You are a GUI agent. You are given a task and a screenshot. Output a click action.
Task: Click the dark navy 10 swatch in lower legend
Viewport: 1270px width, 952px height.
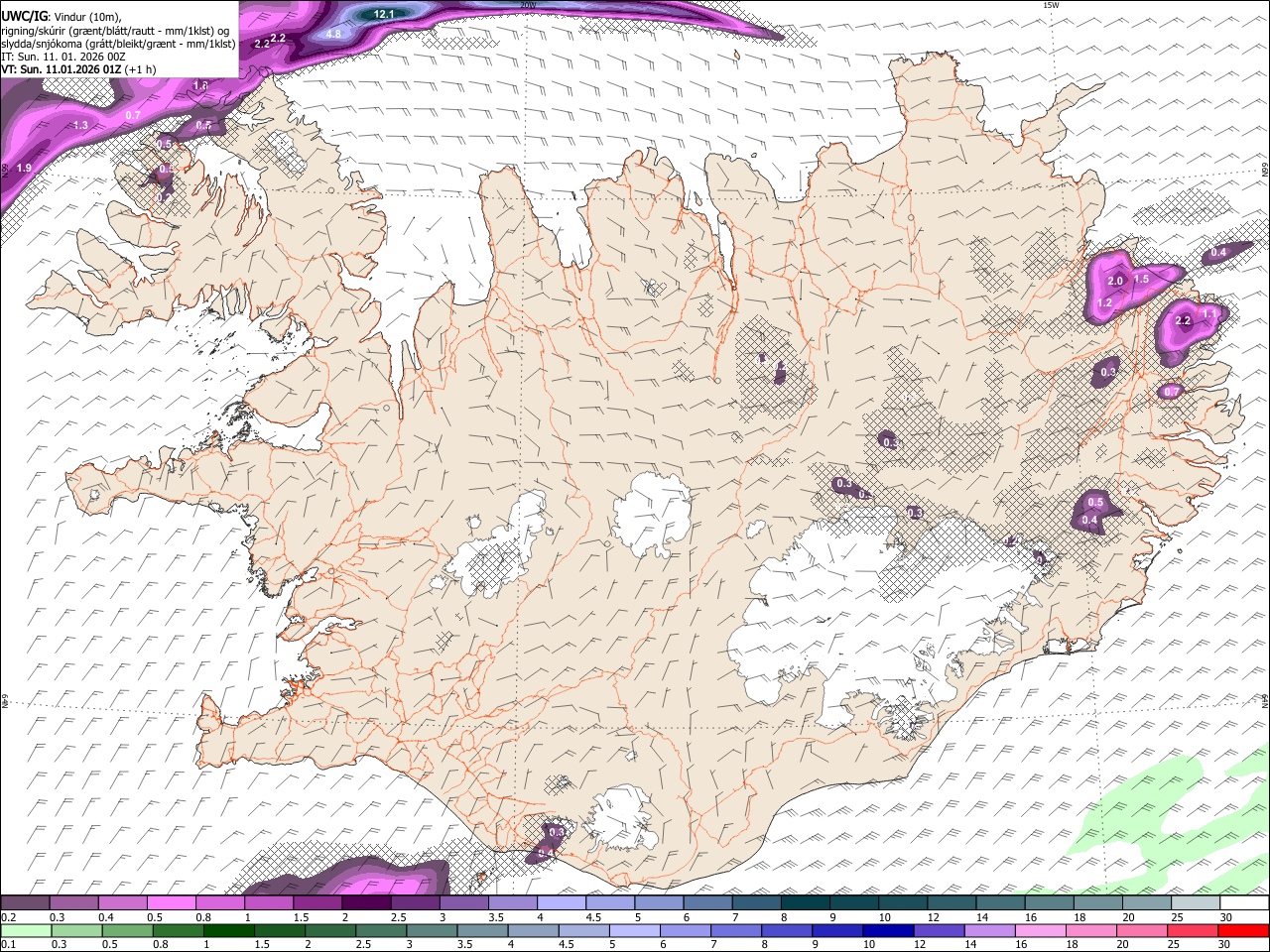(x=888, y=930)
